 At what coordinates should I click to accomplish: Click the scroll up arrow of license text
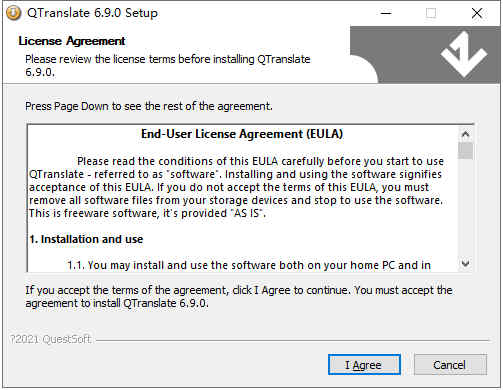pos(465,134)
